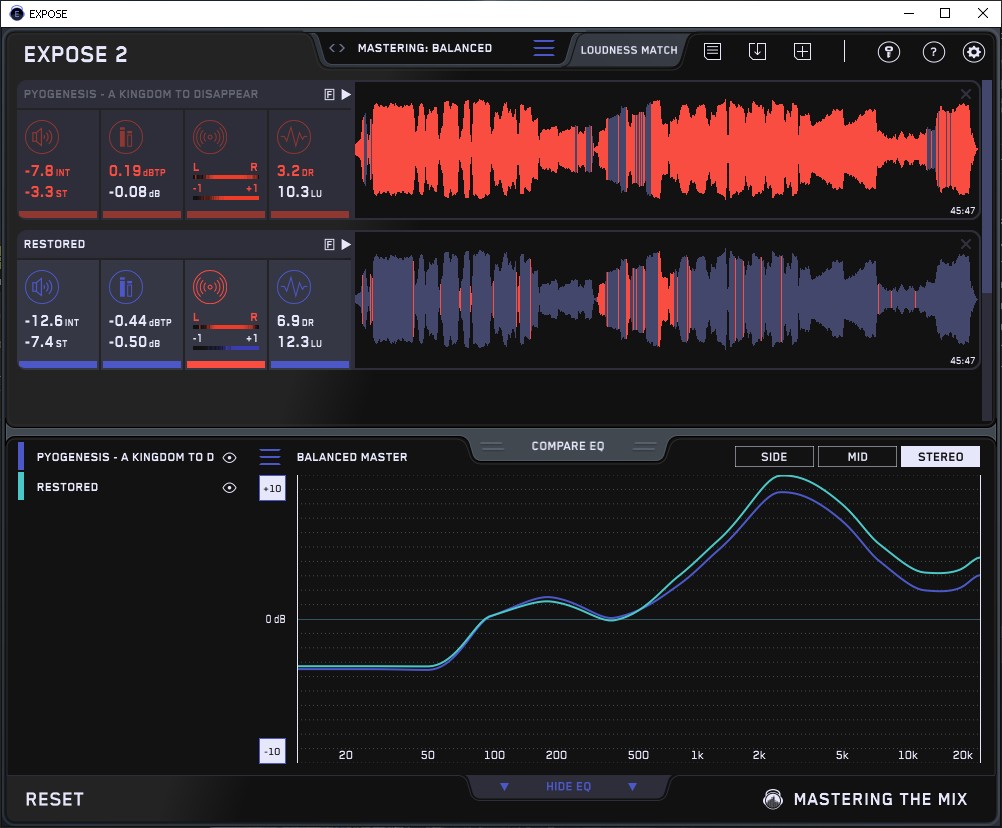1002x828 pixels.
Task: Toggle the Loudness Match button
Action: click(629, 50)
